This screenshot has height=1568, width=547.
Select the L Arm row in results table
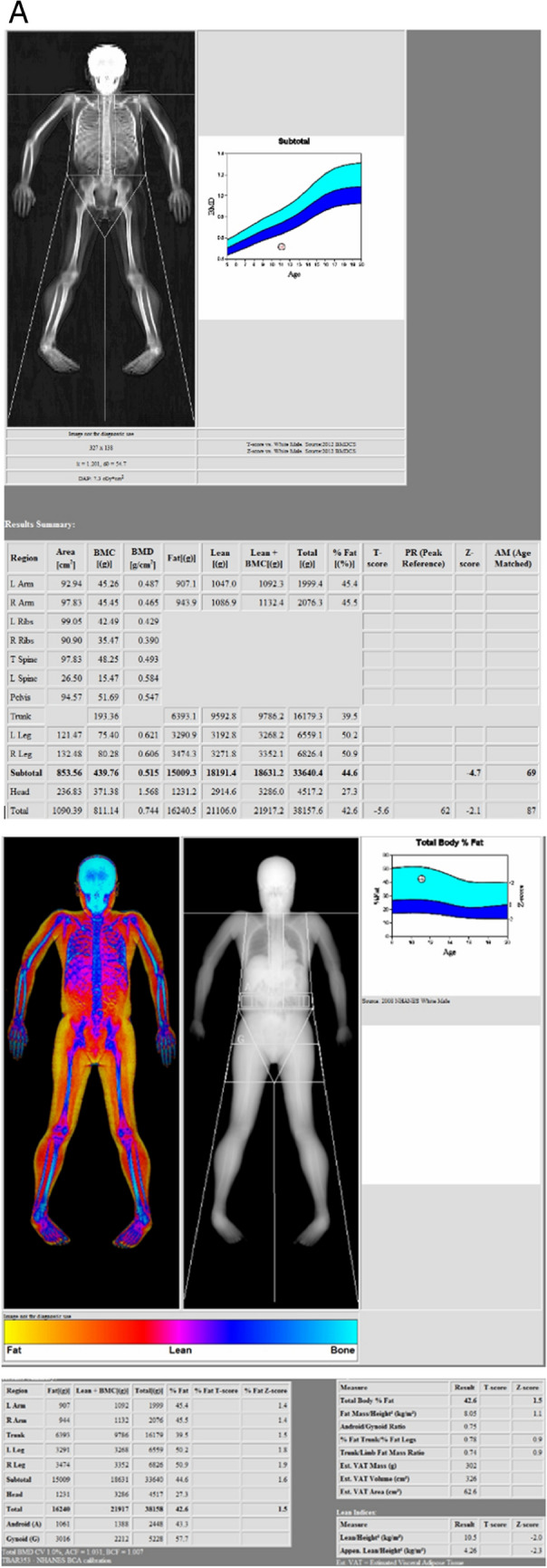272,584
